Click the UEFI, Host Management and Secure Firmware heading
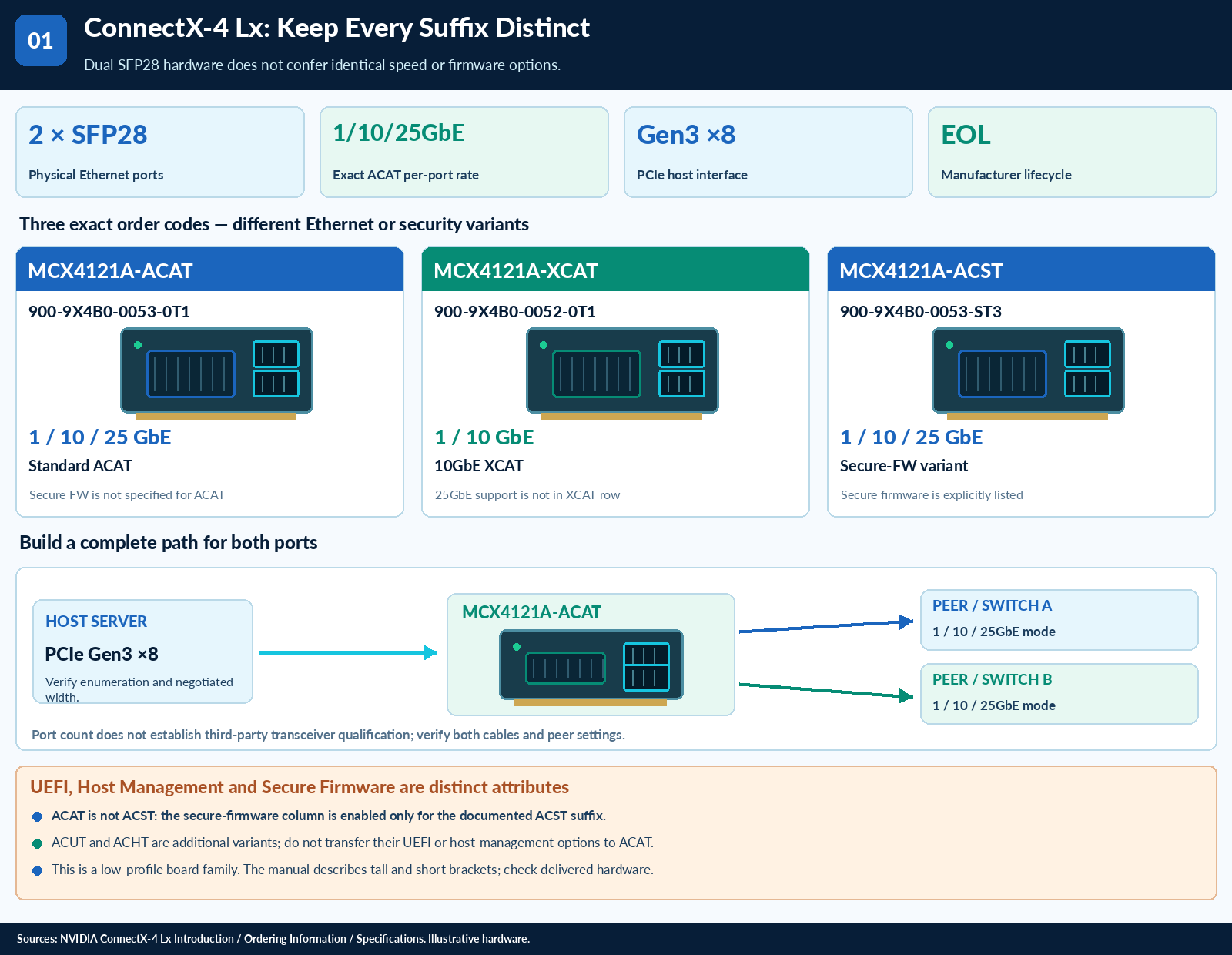Image resolution: width=1232 pixels, height=955 pixels. (300, 787)
